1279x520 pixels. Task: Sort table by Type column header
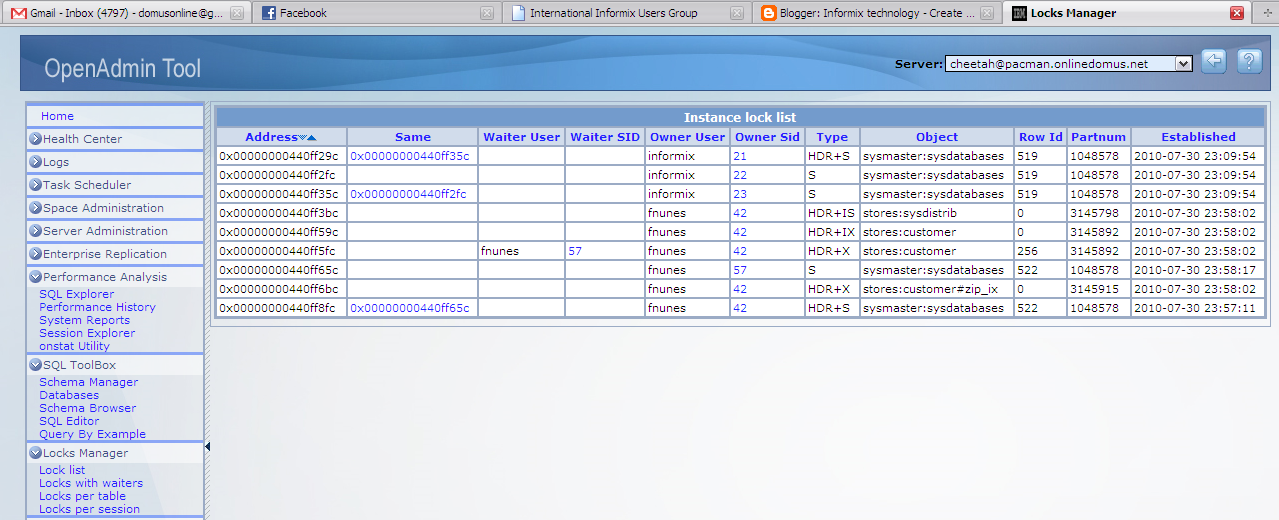tap(832, 137)
